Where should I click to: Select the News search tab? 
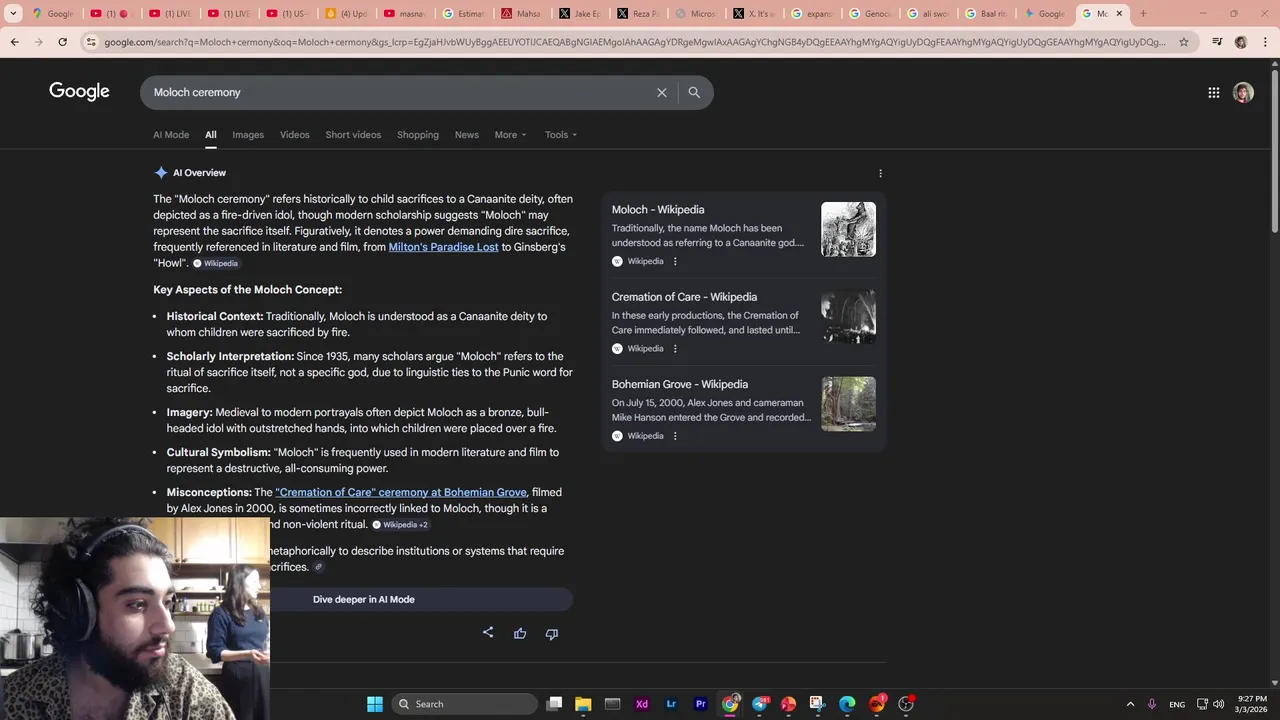point(467,135)
